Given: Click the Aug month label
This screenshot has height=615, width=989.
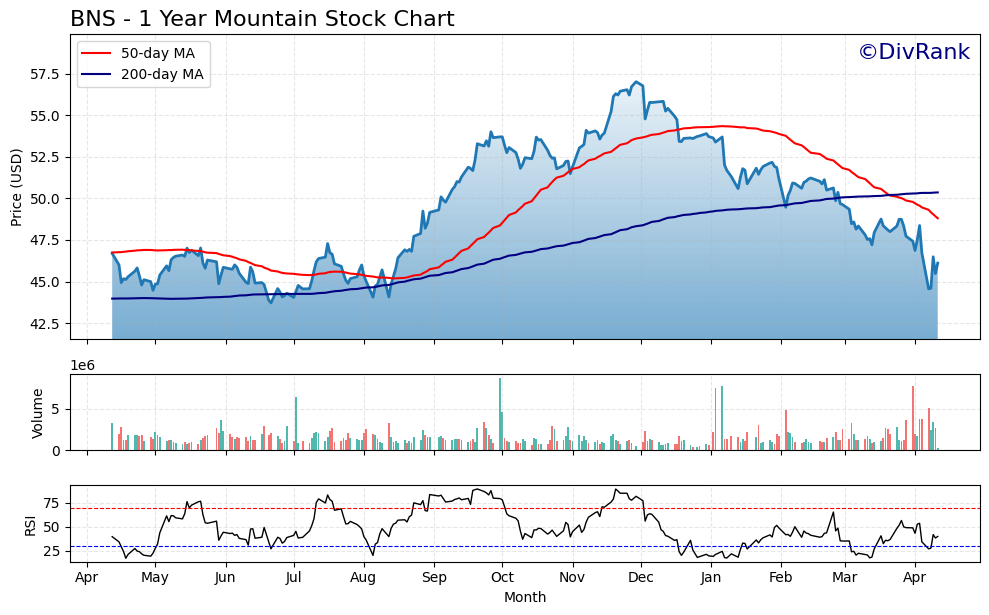Looking at the screenshot, I should tap(363, 577).
